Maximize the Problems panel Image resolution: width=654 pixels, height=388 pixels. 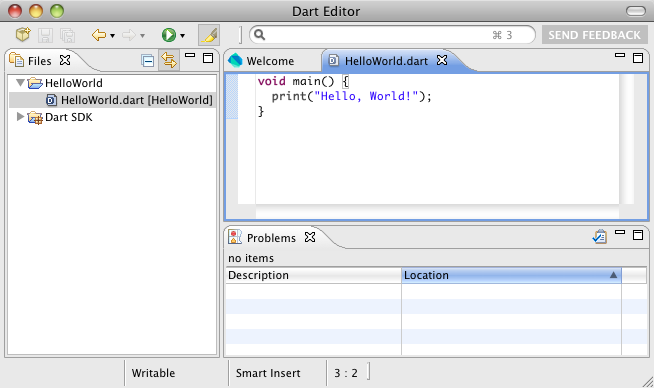638,235
